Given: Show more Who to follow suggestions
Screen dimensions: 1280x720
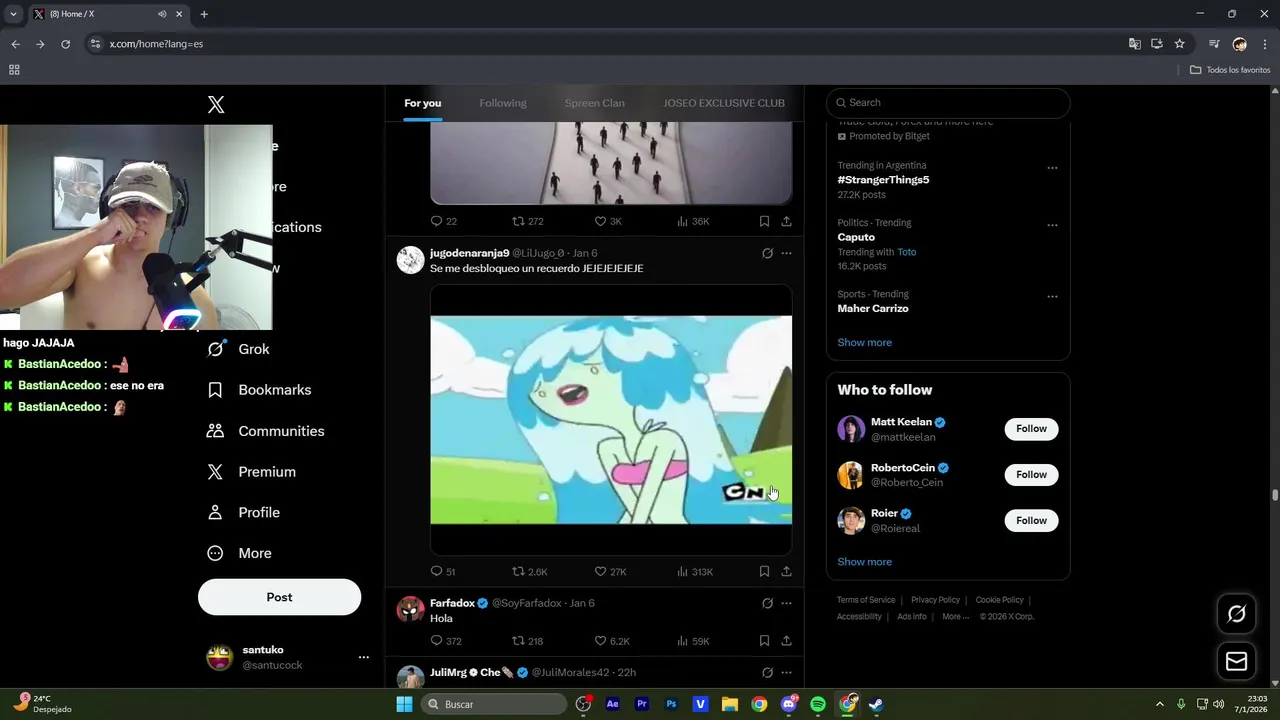Looking at the screenshot, I should click(x=864, y=562).
